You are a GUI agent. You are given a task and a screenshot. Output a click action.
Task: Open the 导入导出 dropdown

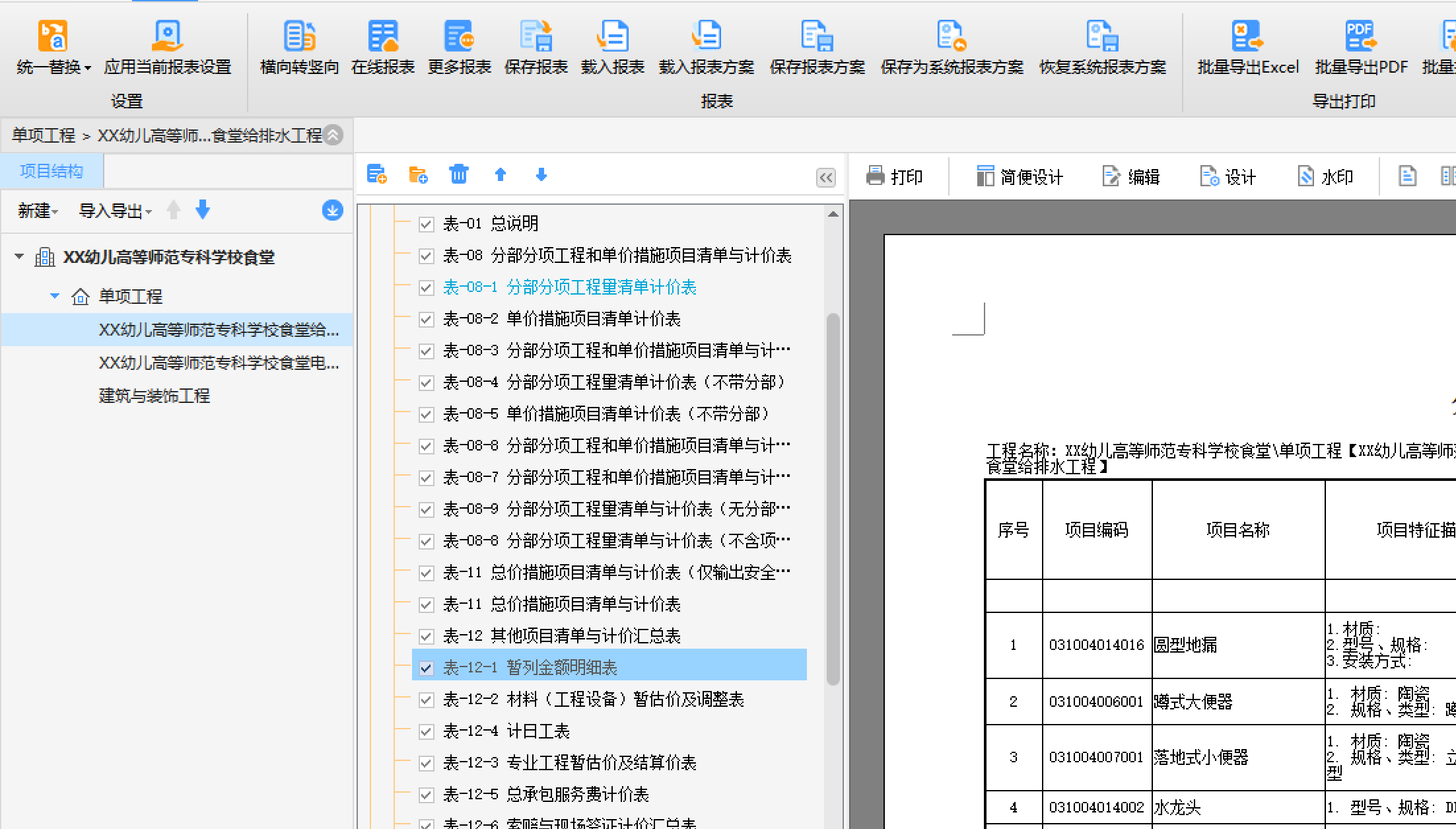point(115,211)
